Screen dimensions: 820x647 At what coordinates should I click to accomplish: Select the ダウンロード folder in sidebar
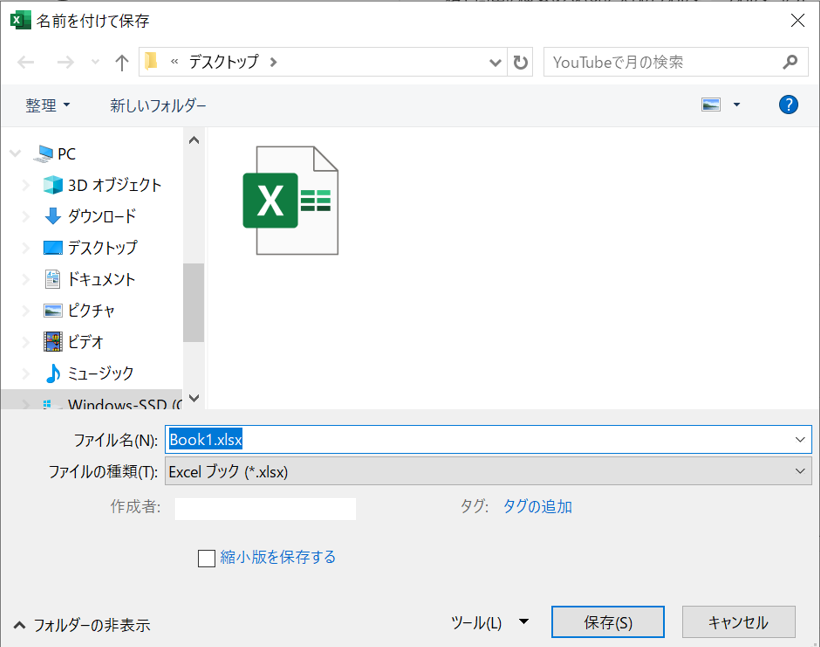(101, 216)
